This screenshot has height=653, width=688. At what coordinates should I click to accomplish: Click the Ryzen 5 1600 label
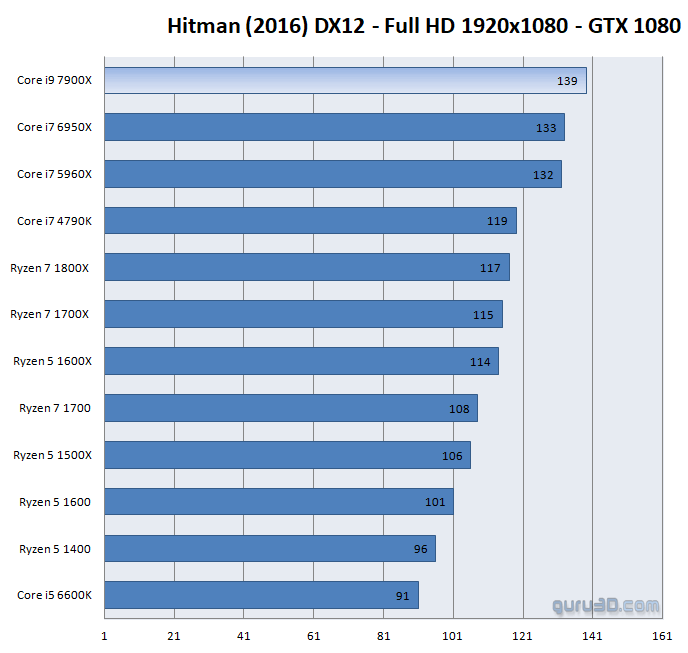[55, 502]
